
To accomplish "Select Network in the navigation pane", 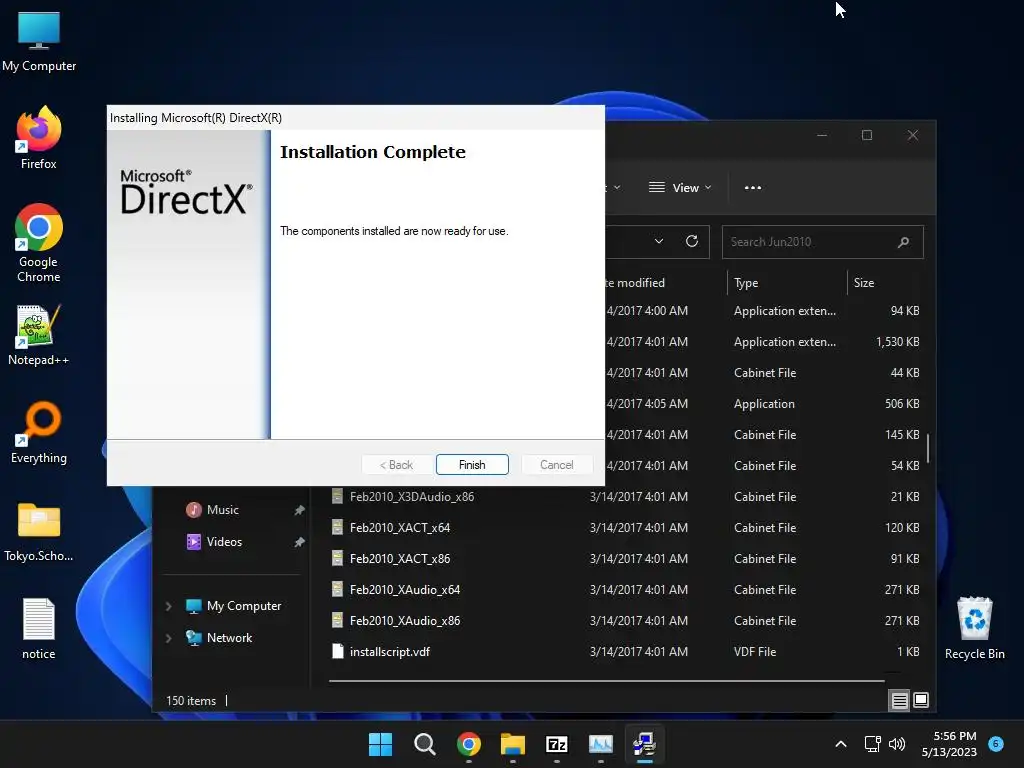I will (229, 638).
